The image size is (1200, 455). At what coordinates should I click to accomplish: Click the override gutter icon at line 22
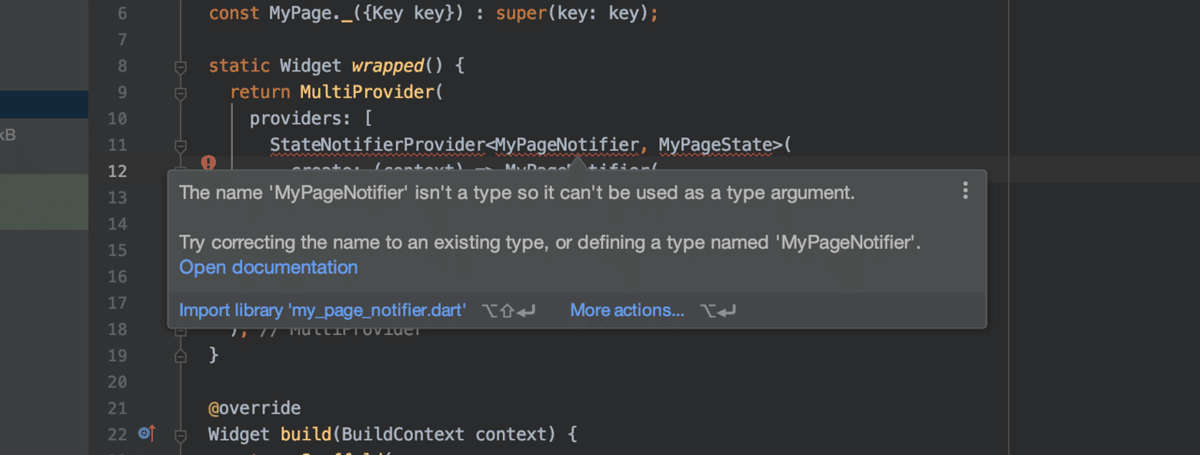point(146,434)
